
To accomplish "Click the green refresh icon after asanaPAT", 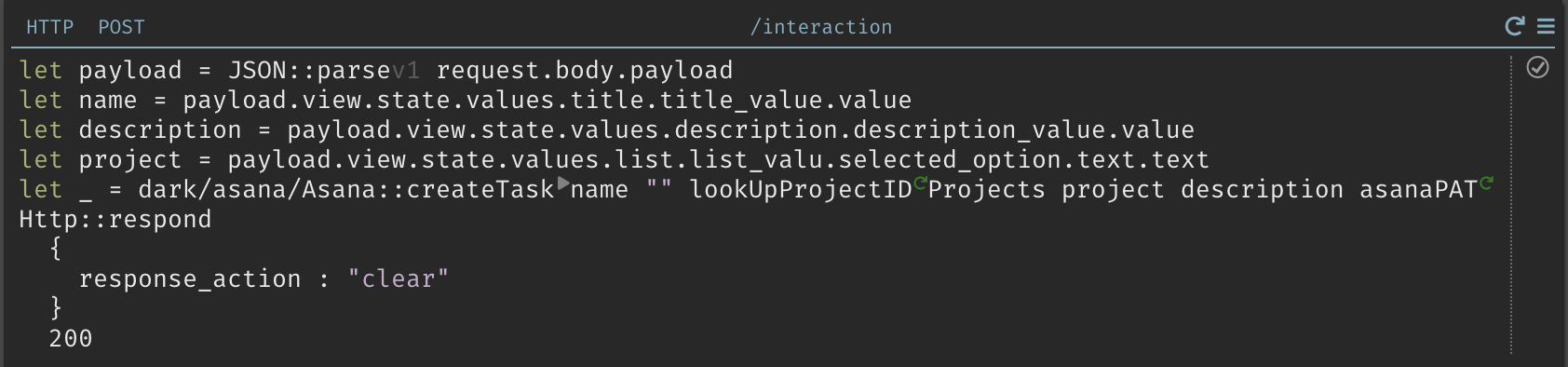I will [1486, 183].
